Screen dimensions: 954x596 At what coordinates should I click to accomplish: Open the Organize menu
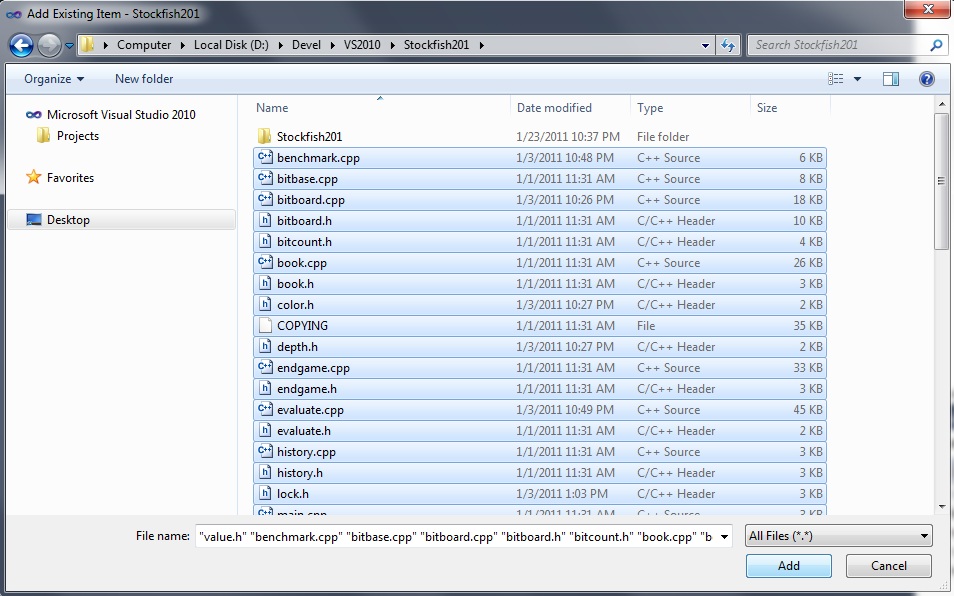(x=54, y=79)
